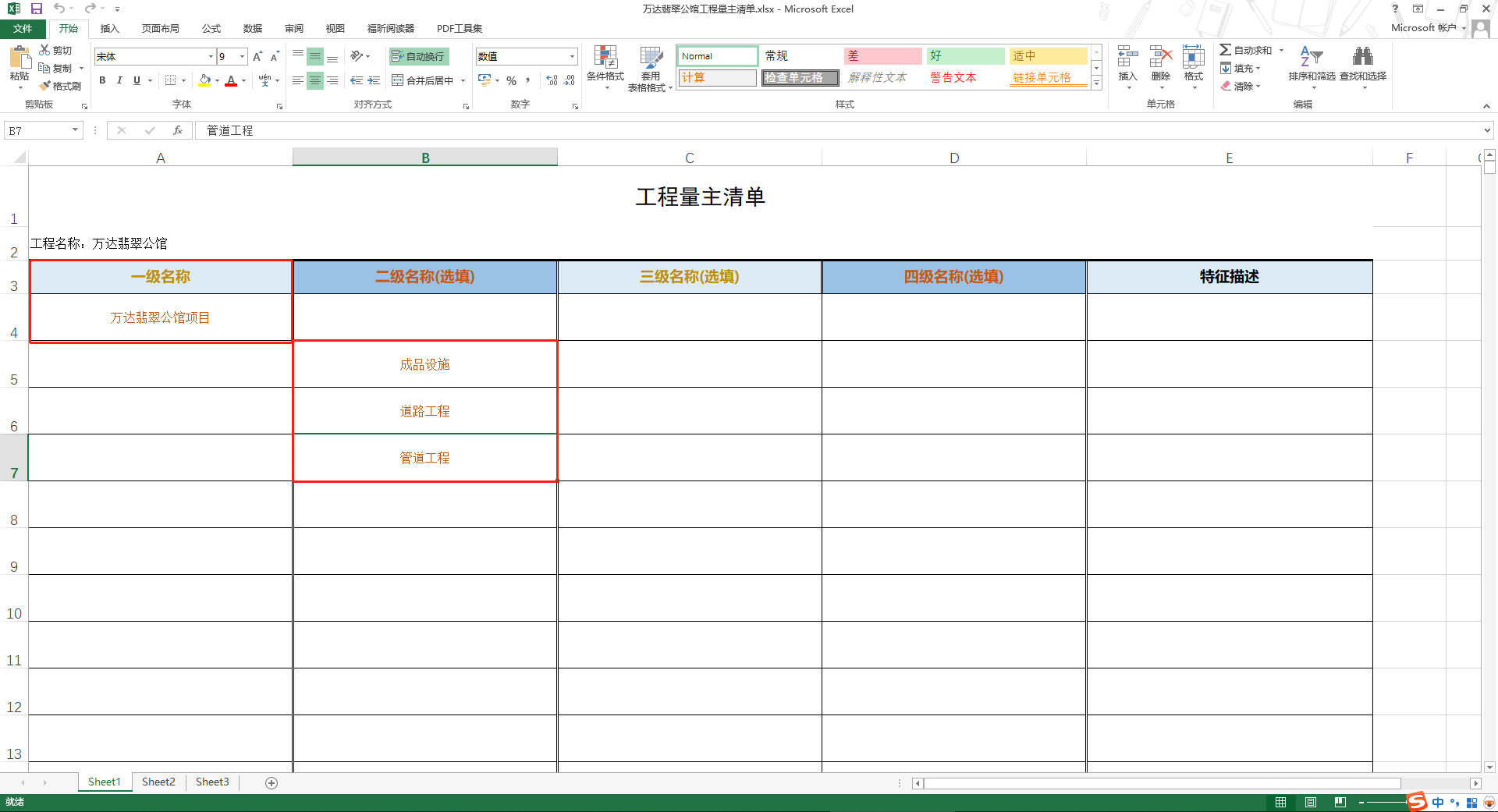Image resolution: width=1498 pixels, height=812 pixels.
Task: Decrease the font size with the smaller A icon
Action: 275,56
